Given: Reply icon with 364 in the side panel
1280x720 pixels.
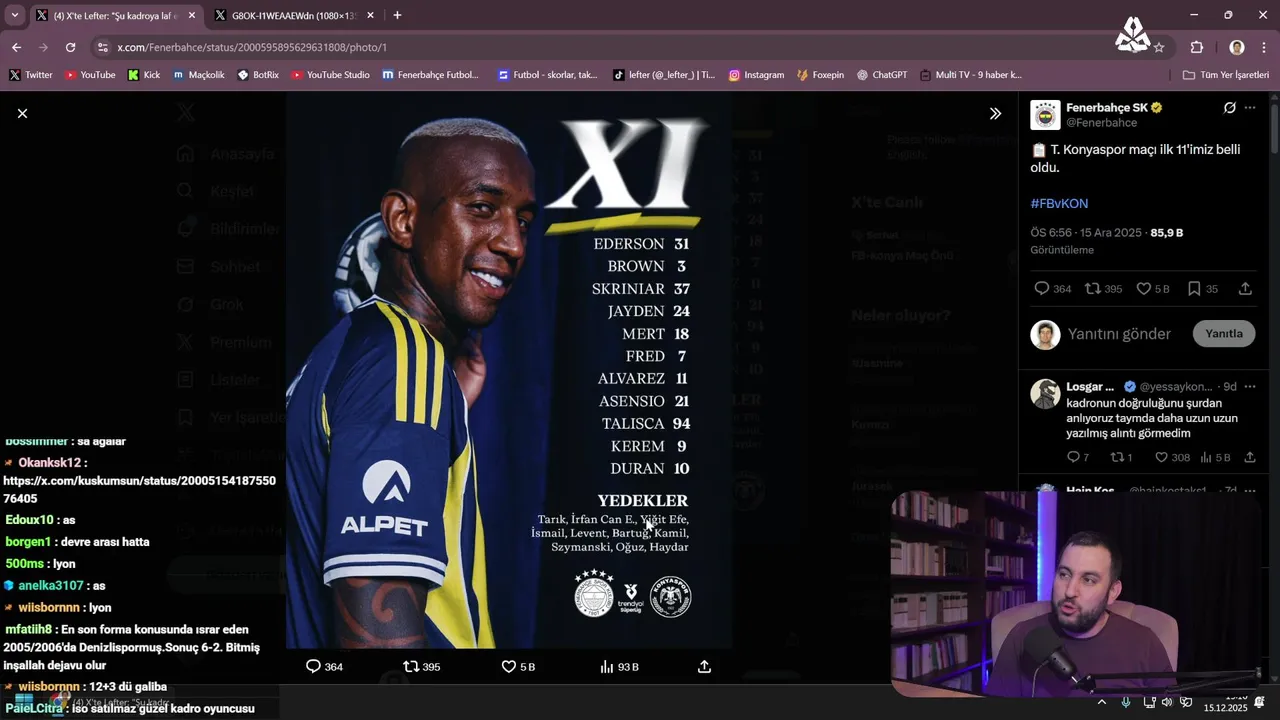Looking at the screenshot, I should pyautogui.click(x=1042, y=288).
